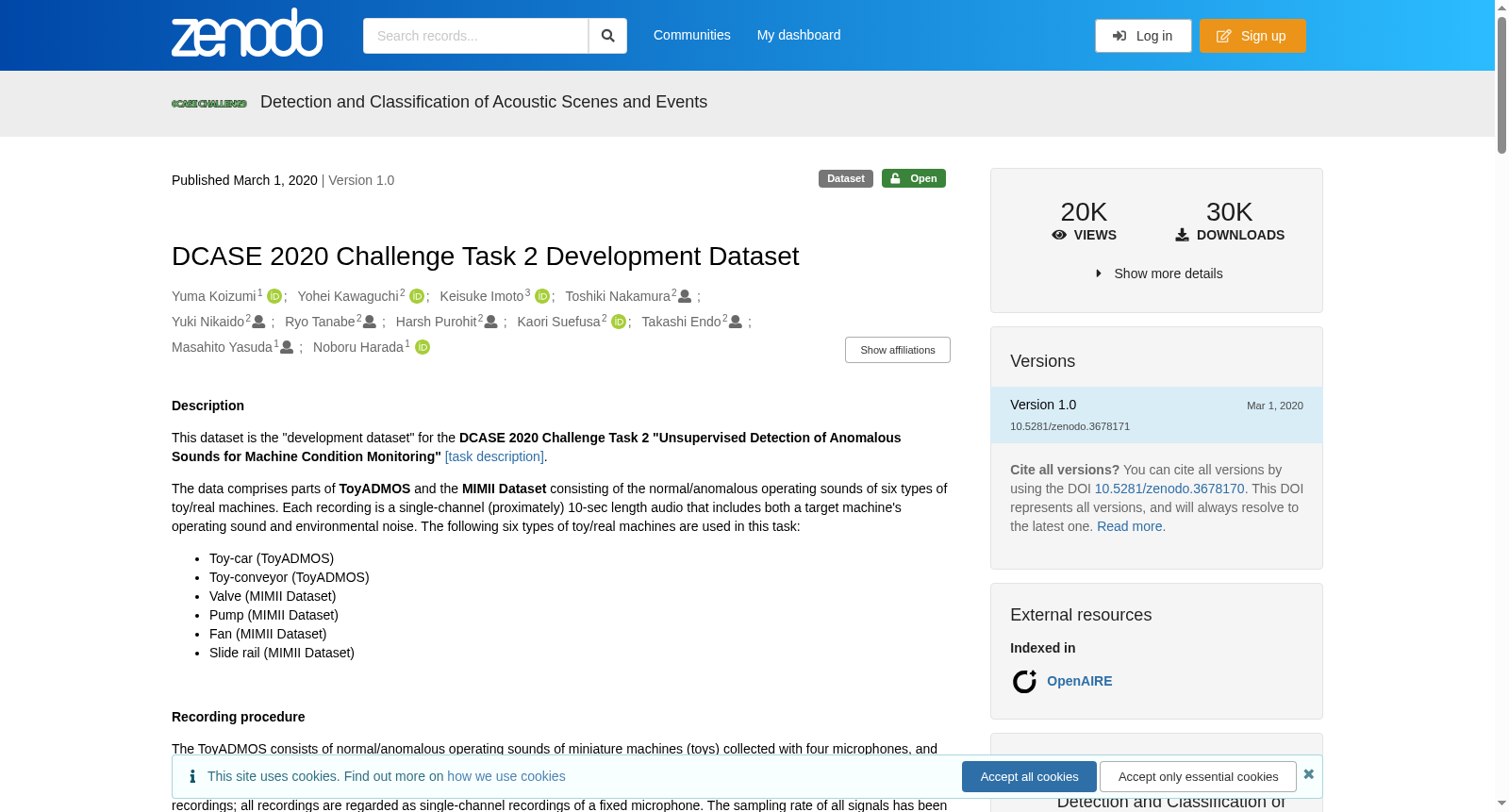The image size is (1509, 812).
Task: Click author name Harsh Purohit
Action: click(x=437, y=322)
